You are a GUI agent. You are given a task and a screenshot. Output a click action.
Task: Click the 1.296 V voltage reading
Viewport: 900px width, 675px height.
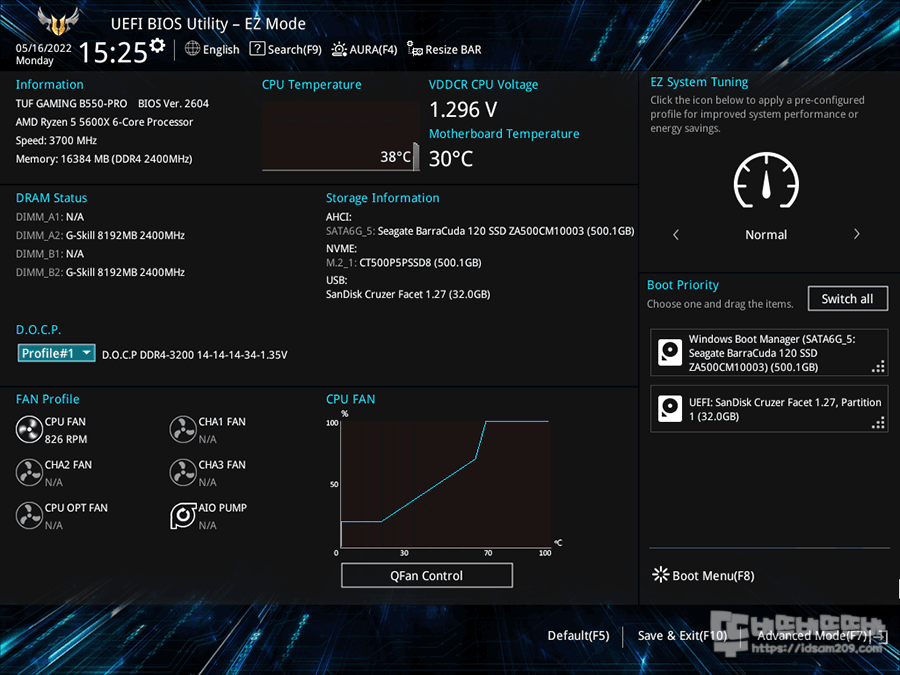tap(463, 109)
